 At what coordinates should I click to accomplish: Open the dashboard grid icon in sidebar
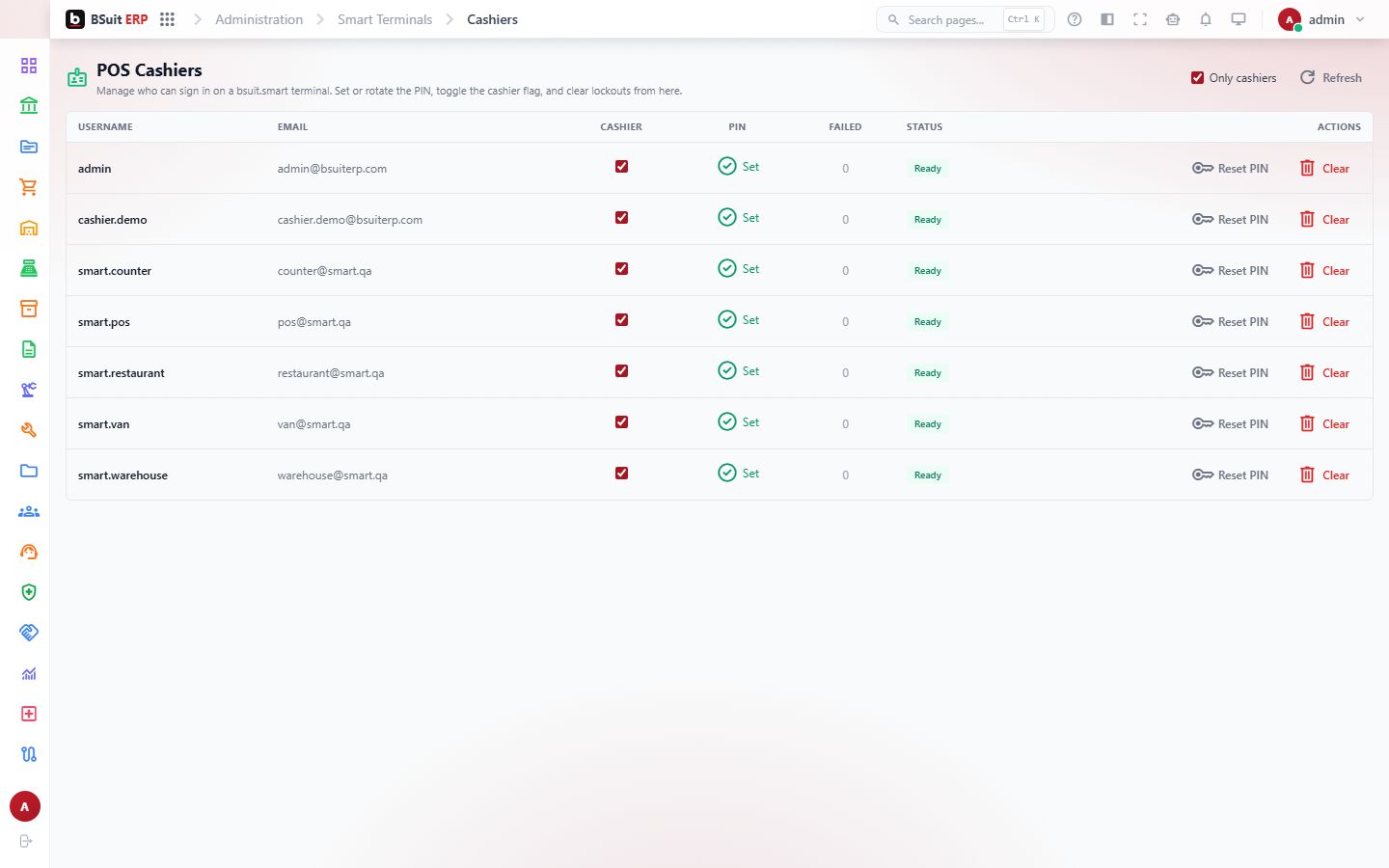pos(29,66)
